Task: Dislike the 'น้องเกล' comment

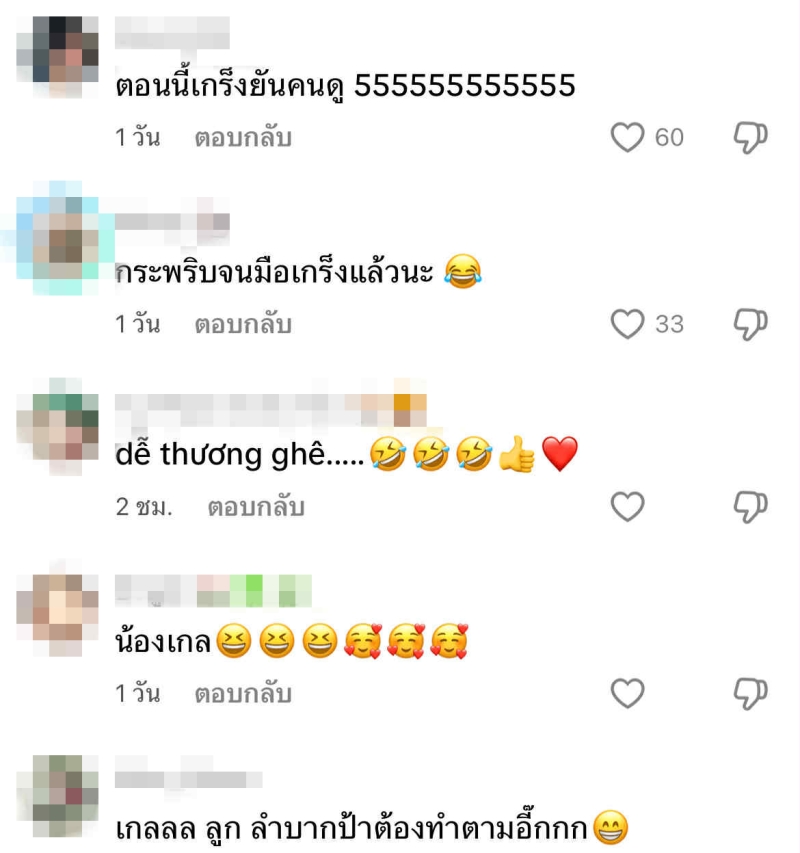Action: point(751,694)
